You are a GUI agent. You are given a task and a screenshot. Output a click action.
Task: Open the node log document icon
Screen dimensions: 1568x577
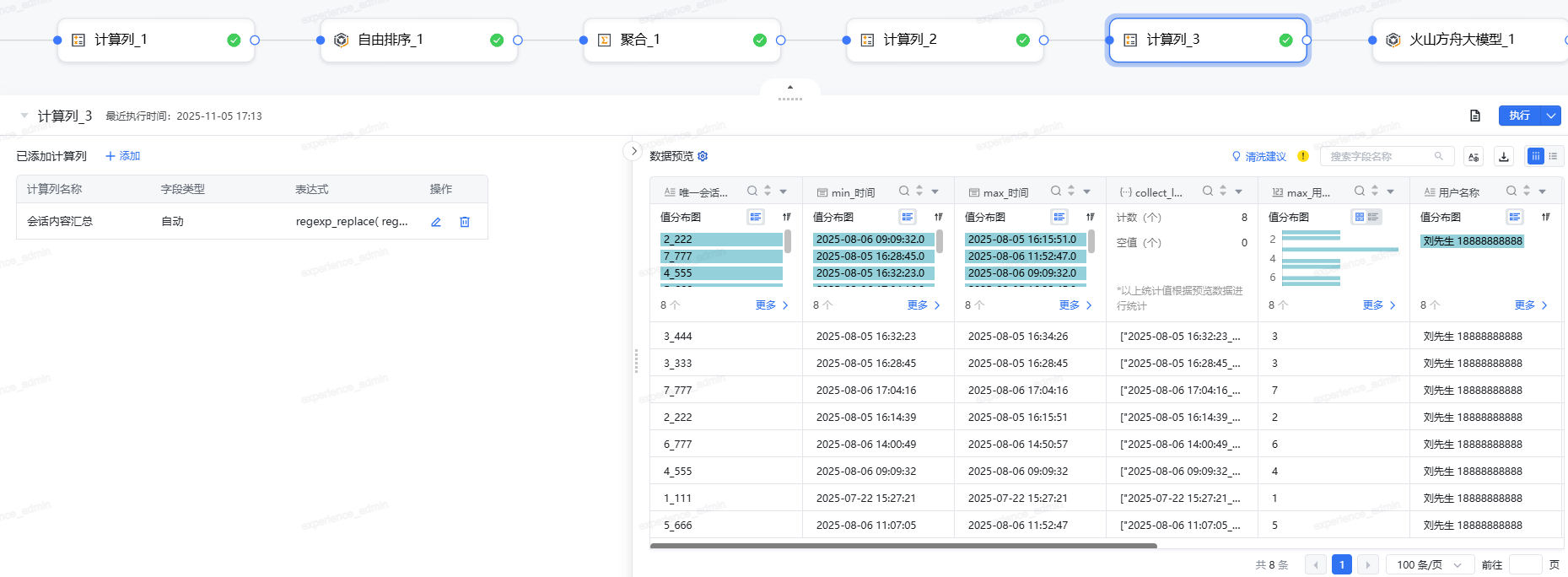pyautogui.click(x=1475, y=116)
